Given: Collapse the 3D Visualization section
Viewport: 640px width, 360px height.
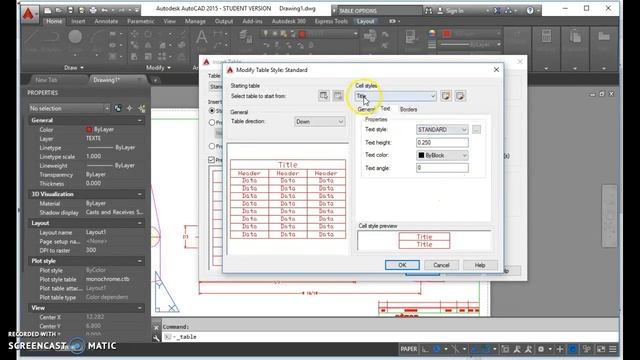Looking at the screenshot, I should click(140, 194).
